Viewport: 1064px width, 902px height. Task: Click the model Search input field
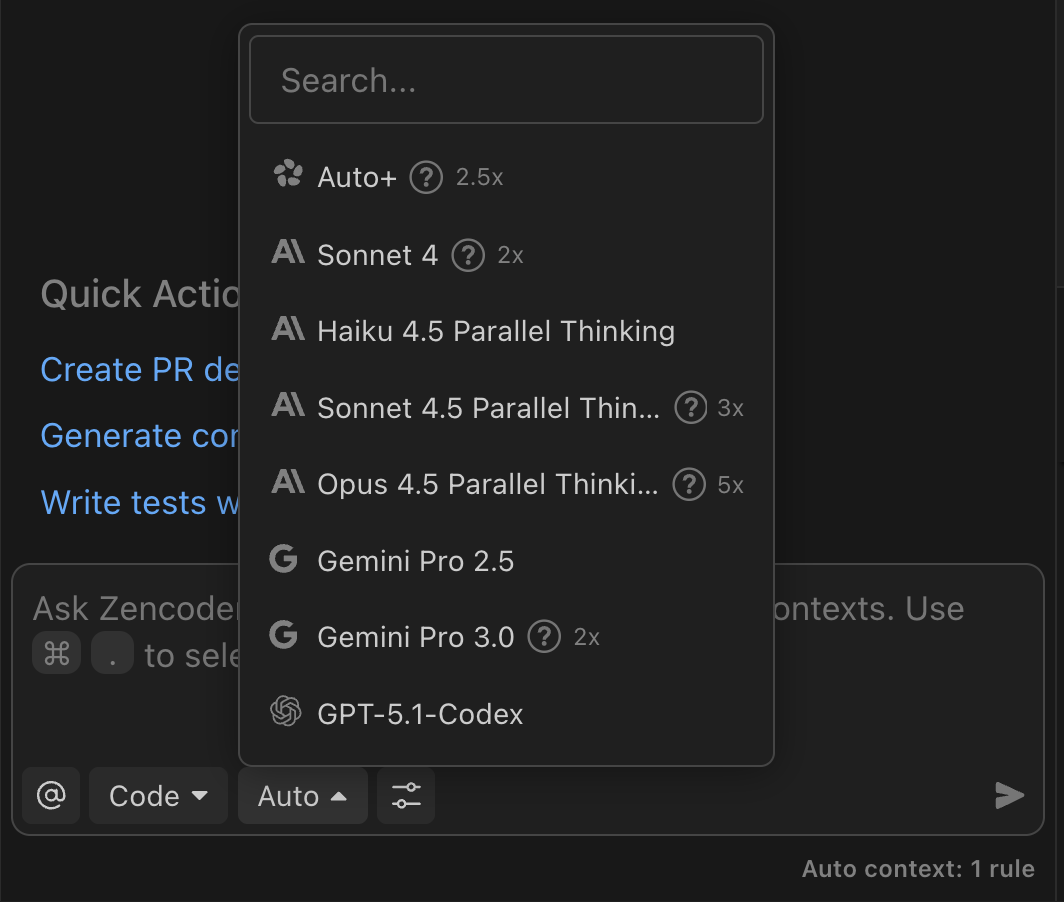point(505,79)
